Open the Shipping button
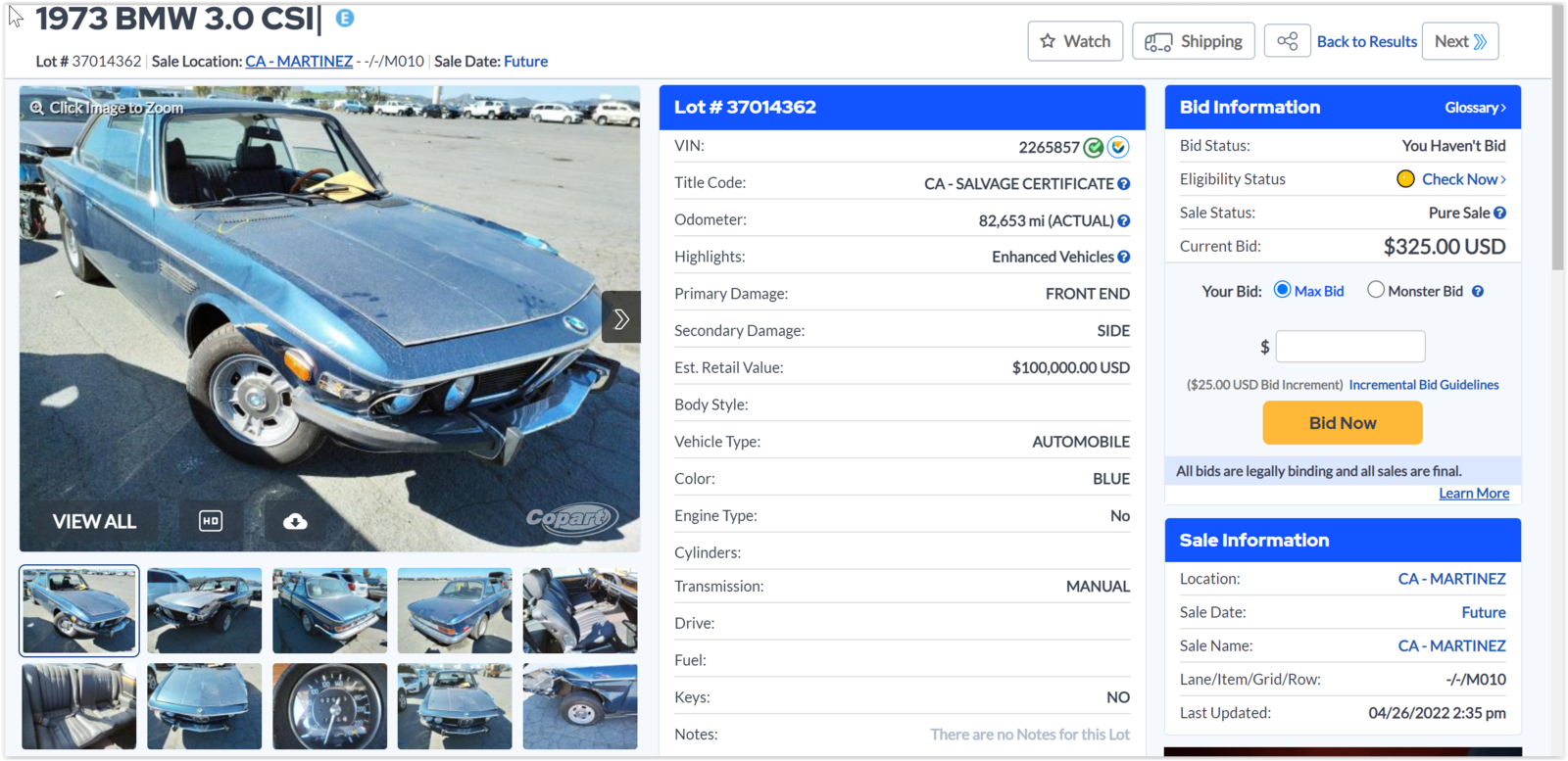1568x761 pixels. tap(1194, 41)
